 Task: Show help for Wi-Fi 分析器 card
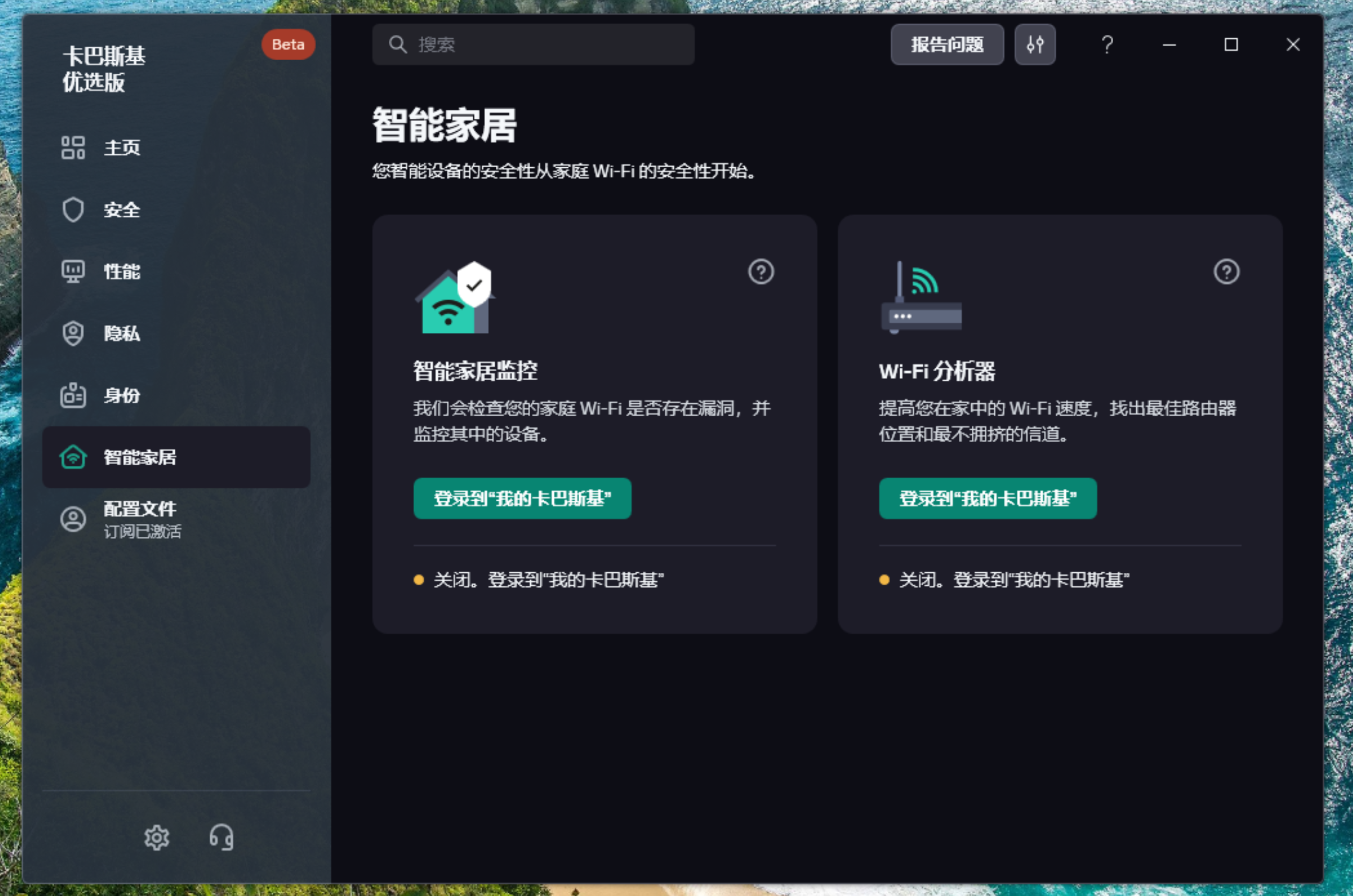point(1226,272)
